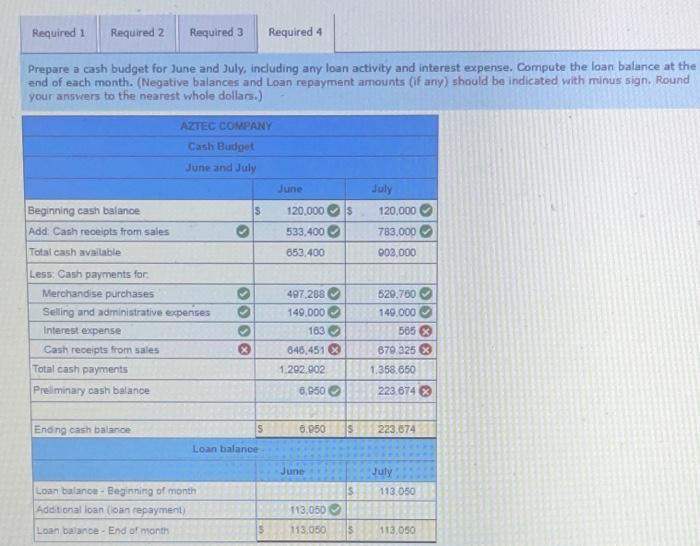
Task: Click green check beside July 149,000
Action: pyautogui.click(x=426, y=312)
